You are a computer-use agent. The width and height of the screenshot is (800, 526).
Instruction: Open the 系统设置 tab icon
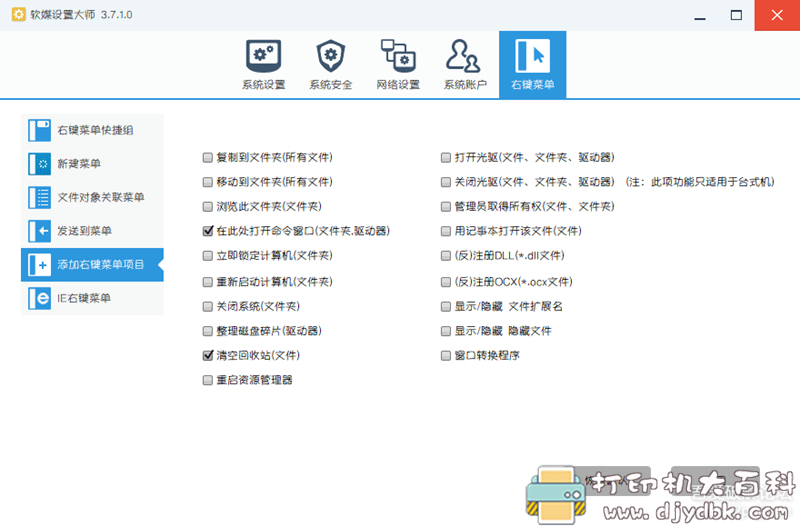tap(263, 56)
